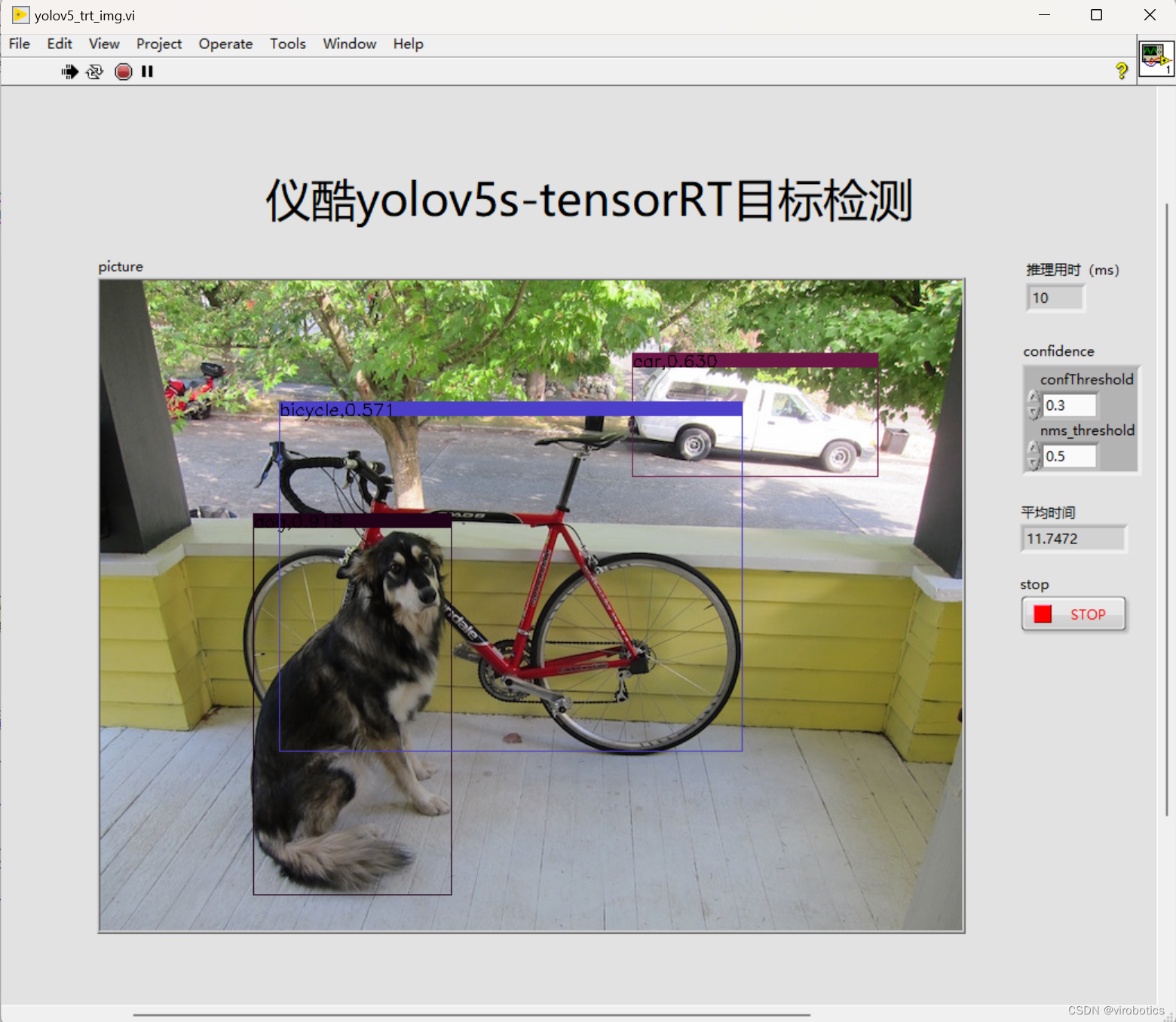The image size is (1176, 1022).
Task: Increment the confThreshold stepper up arrow
Action: [x=1034, y=397]
